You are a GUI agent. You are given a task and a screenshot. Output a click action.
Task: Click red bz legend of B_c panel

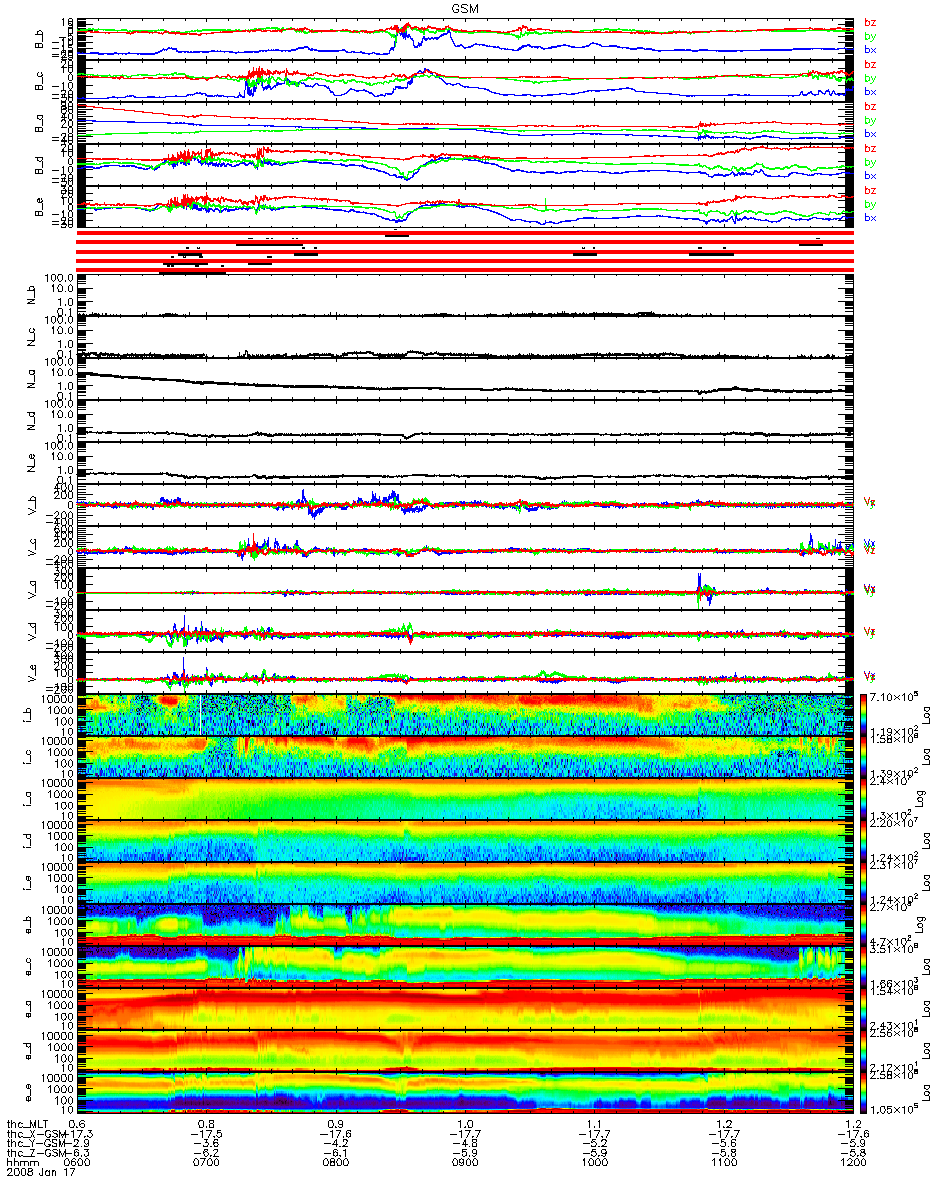(870, 64)
